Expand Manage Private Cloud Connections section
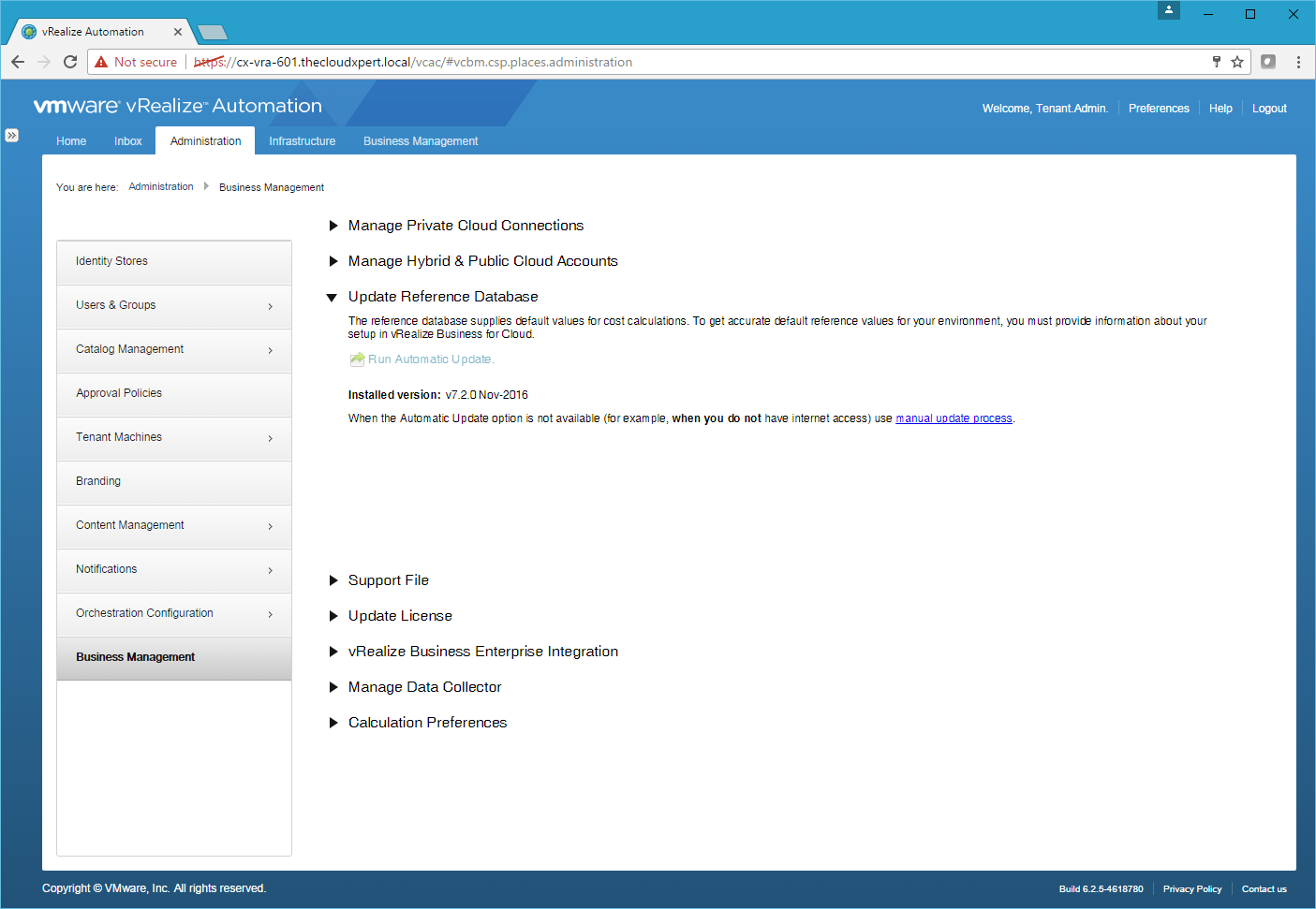Viewport: 1316px width, 909px height. pos(333,226)
